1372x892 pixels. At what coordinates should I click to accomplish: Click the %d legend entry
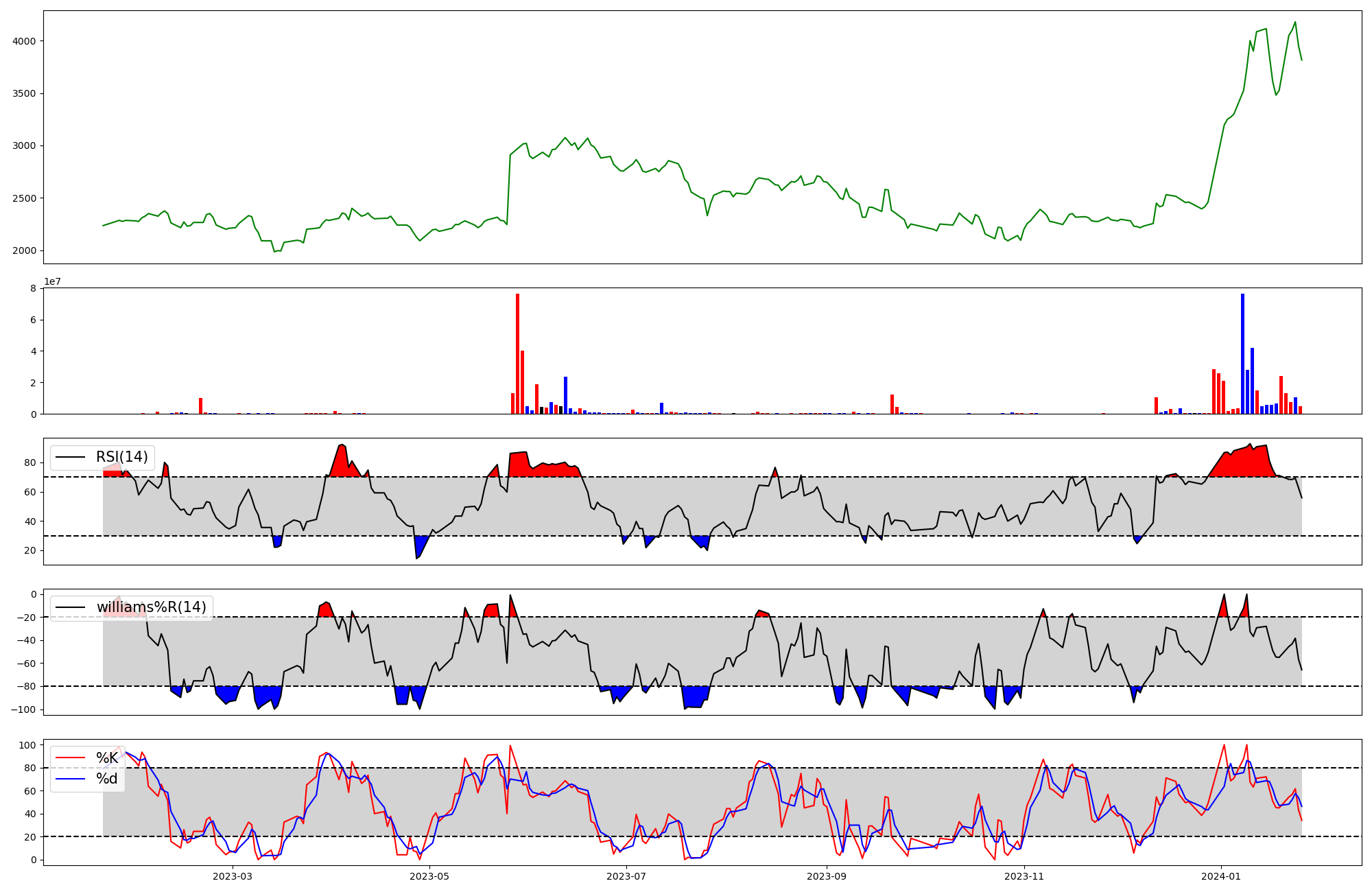tap(107, 779)
